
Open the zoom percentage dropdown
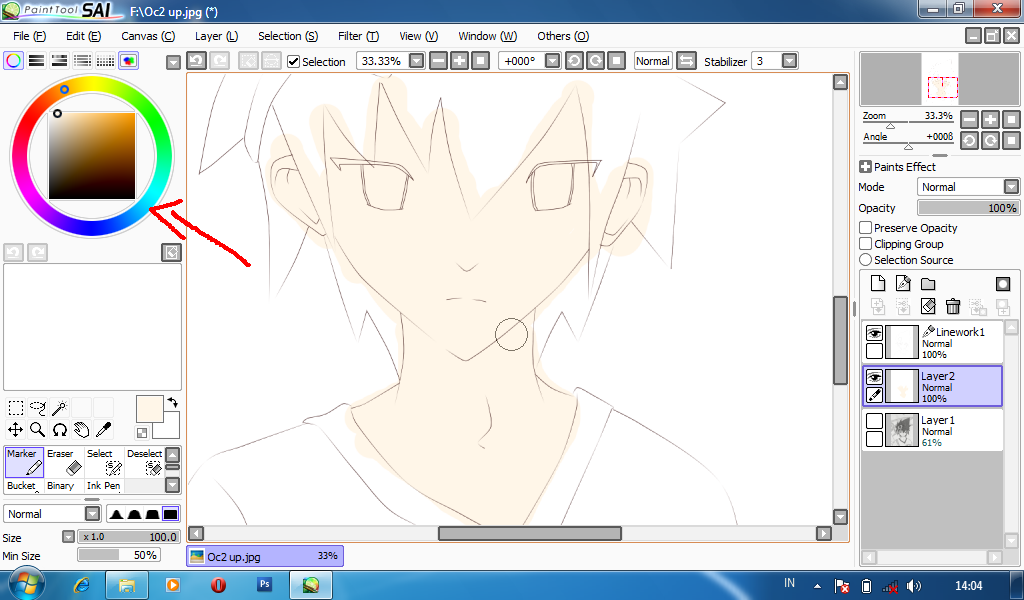tap(416, 61)
